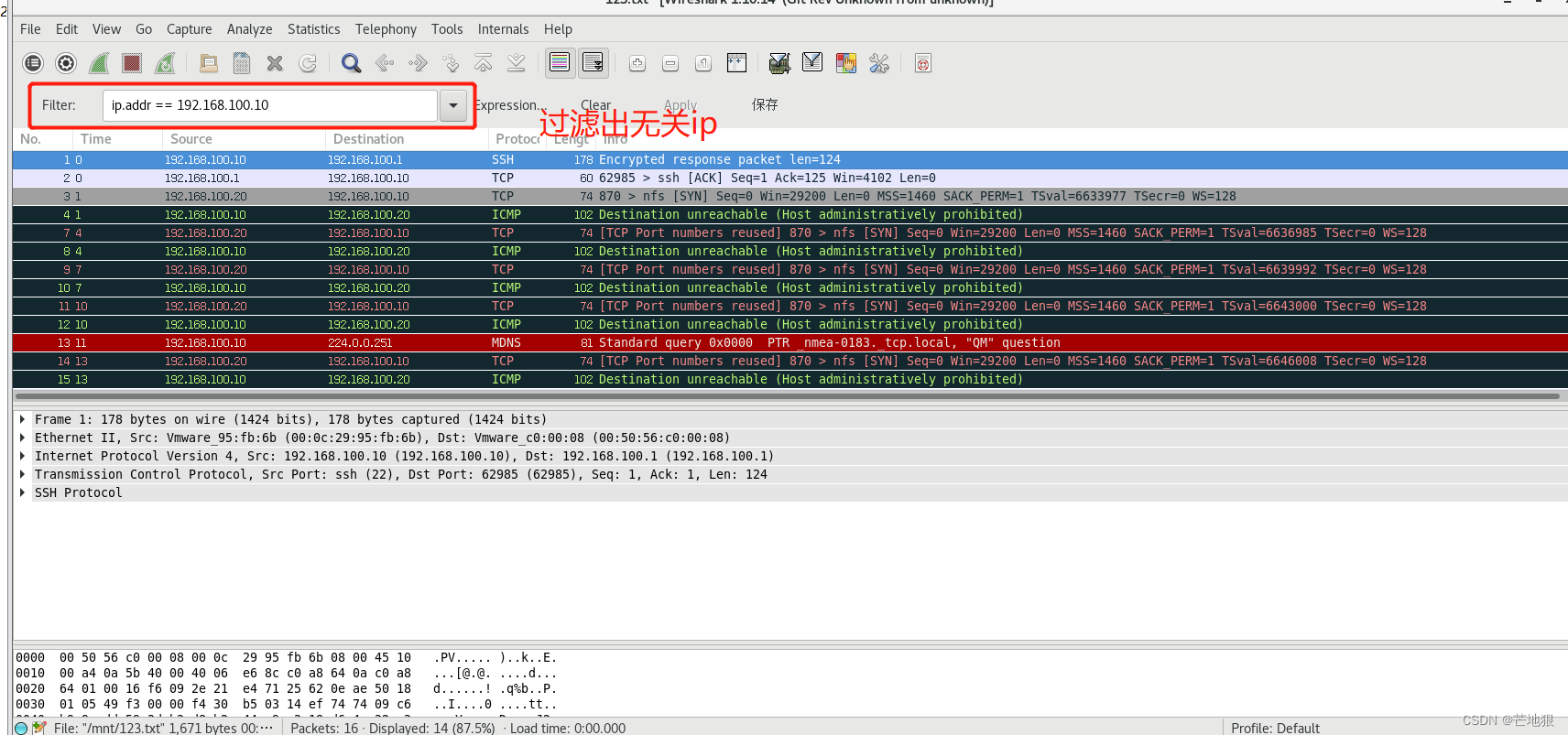Toggle auto scroll in live capture
1568x735 pixels.
click(x=593, y=63)
